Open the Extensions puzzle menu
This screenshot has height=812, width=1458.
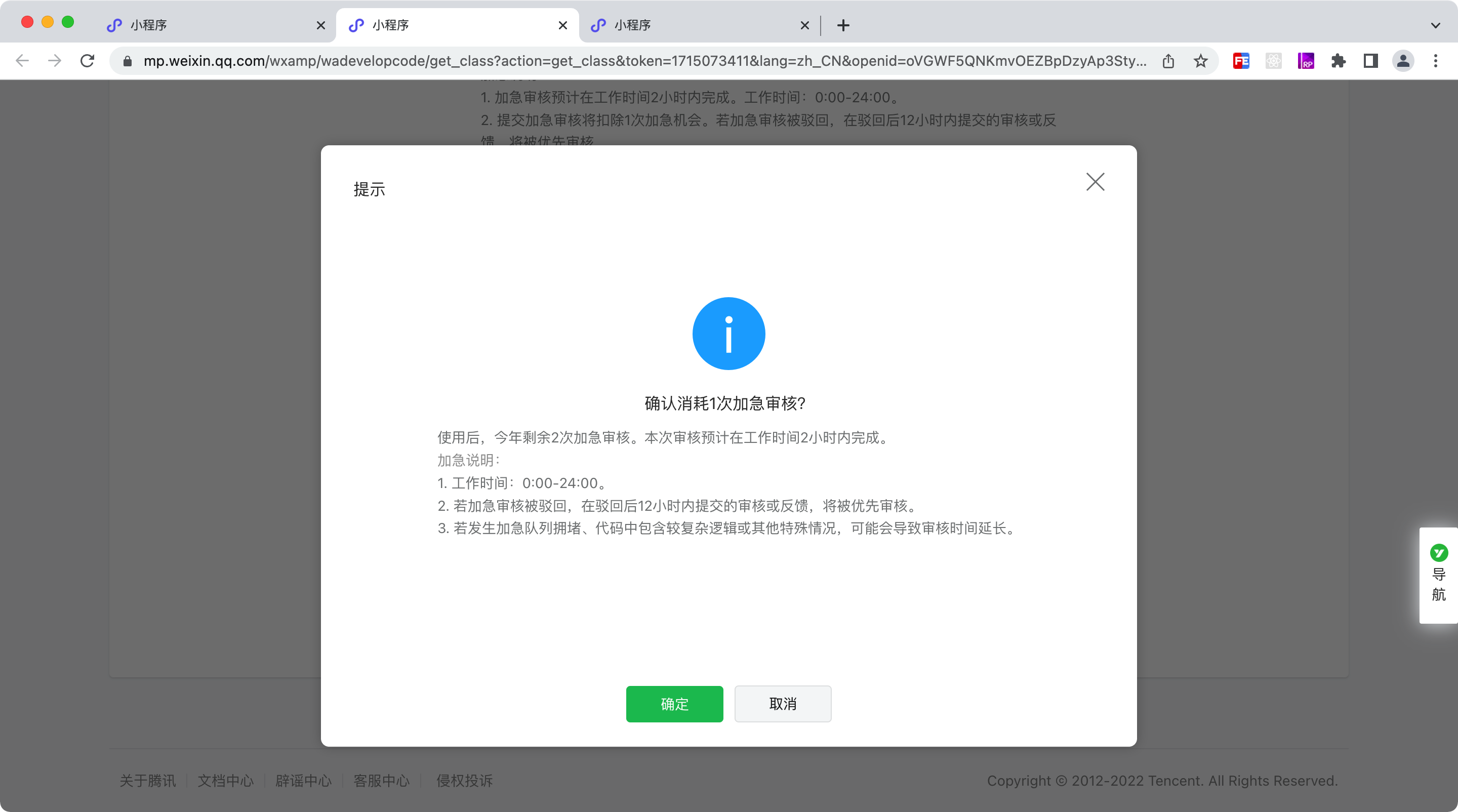click(x=1338, y=61)
